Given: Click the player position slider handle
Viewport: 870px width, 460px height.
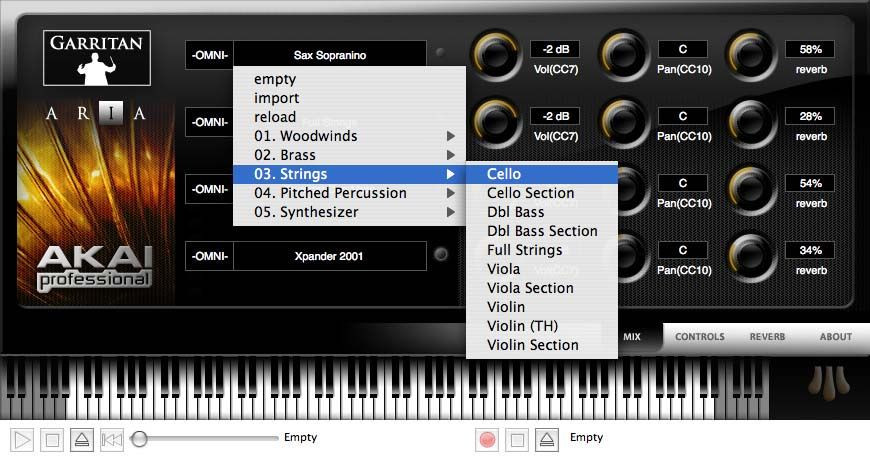Looking at the screenshot, I should (141, 439).
